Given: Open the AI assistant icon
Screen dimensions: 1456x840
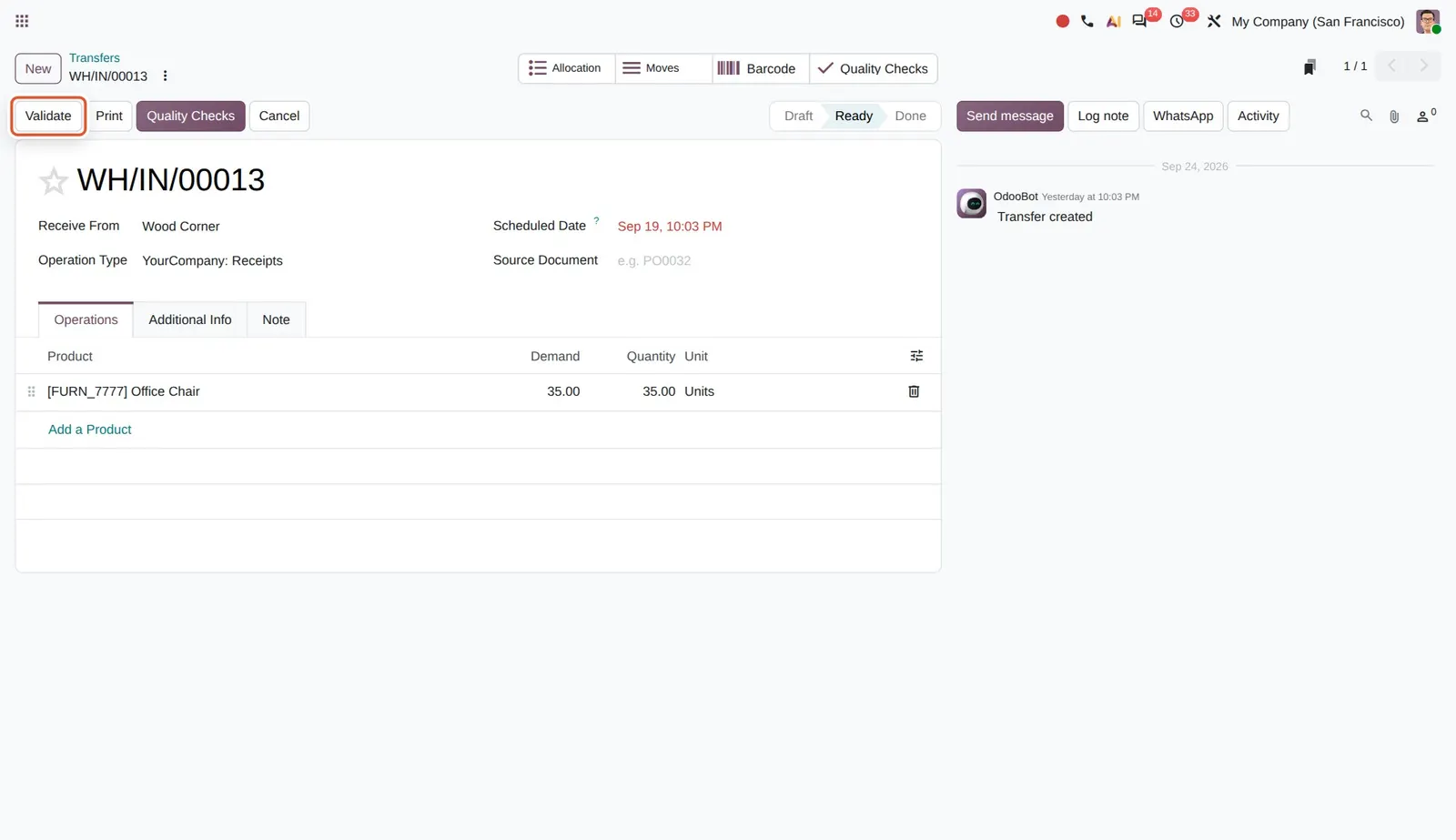Looking at the screenshot, I should (x=1113, y=21).
